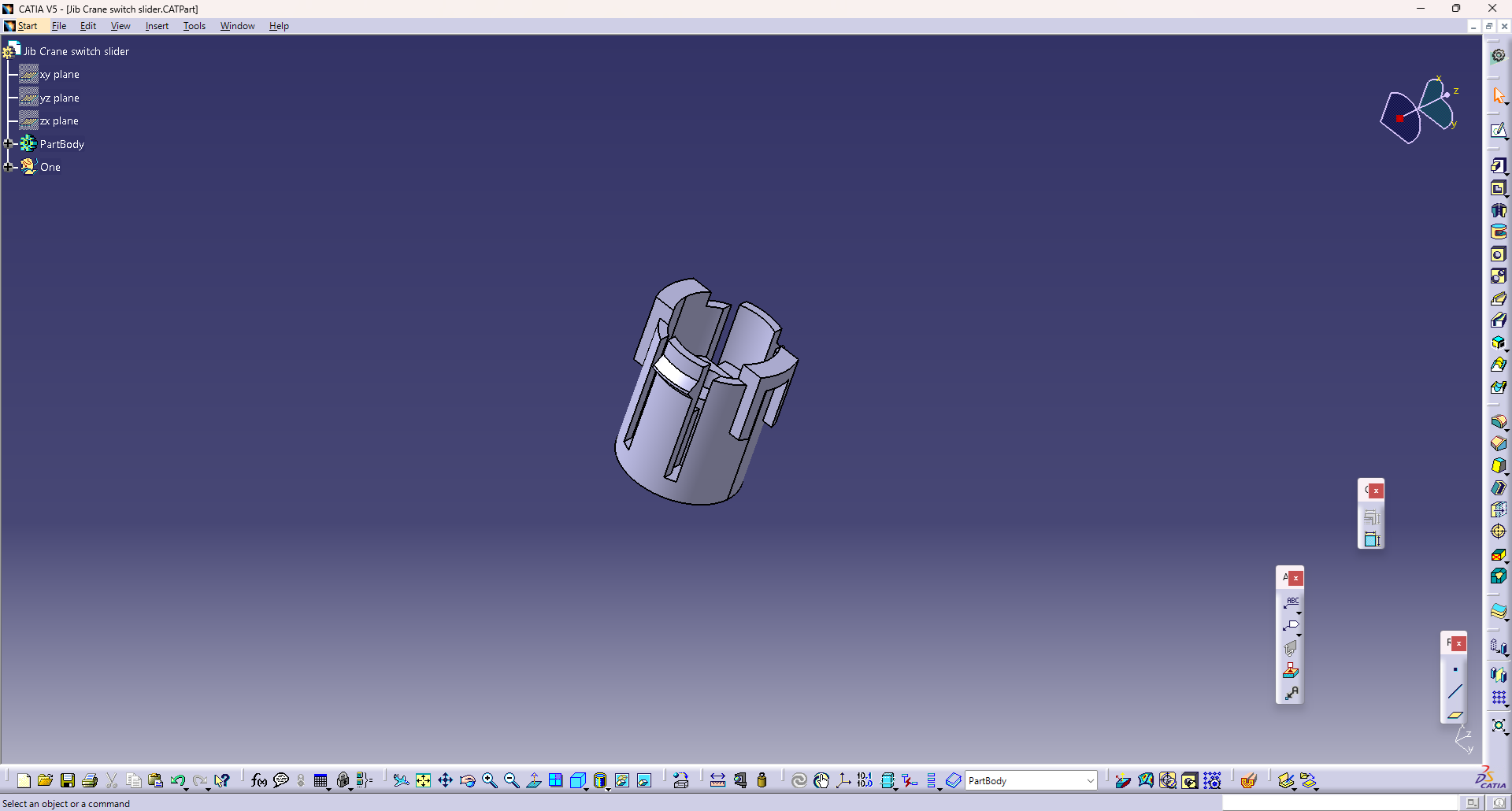Create a new document with the New icon
The image size is (1512, 811).
coord(24,780)
